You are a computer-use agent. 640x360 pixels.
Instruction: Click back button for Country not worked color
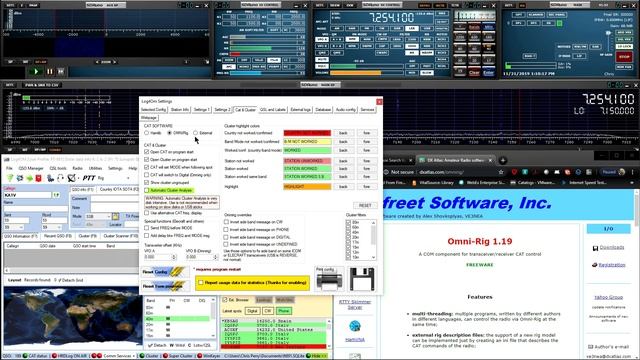point(343,133)
